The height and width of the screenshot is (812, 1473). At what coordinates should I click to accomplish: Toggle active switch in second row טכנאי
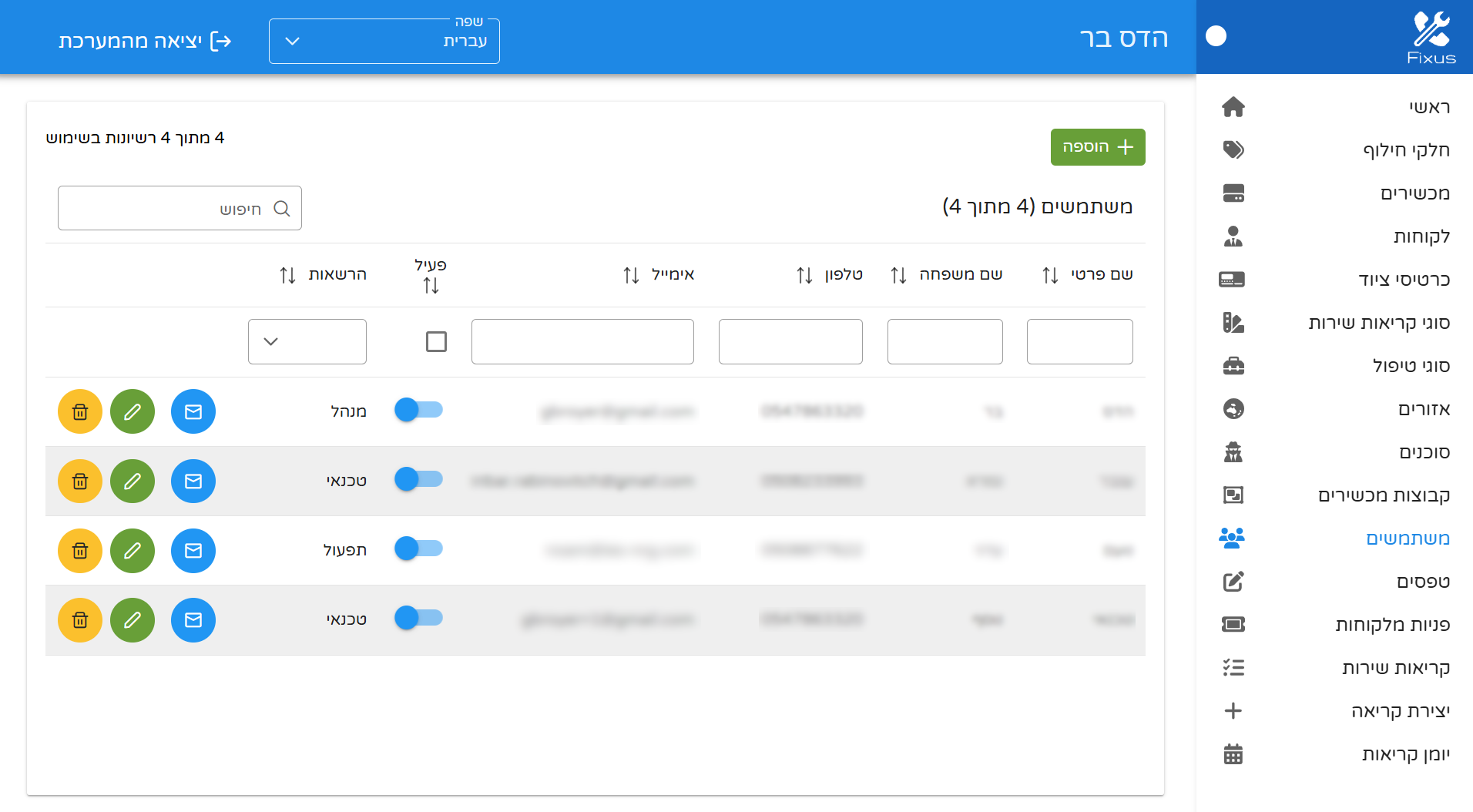click(418, 479)
